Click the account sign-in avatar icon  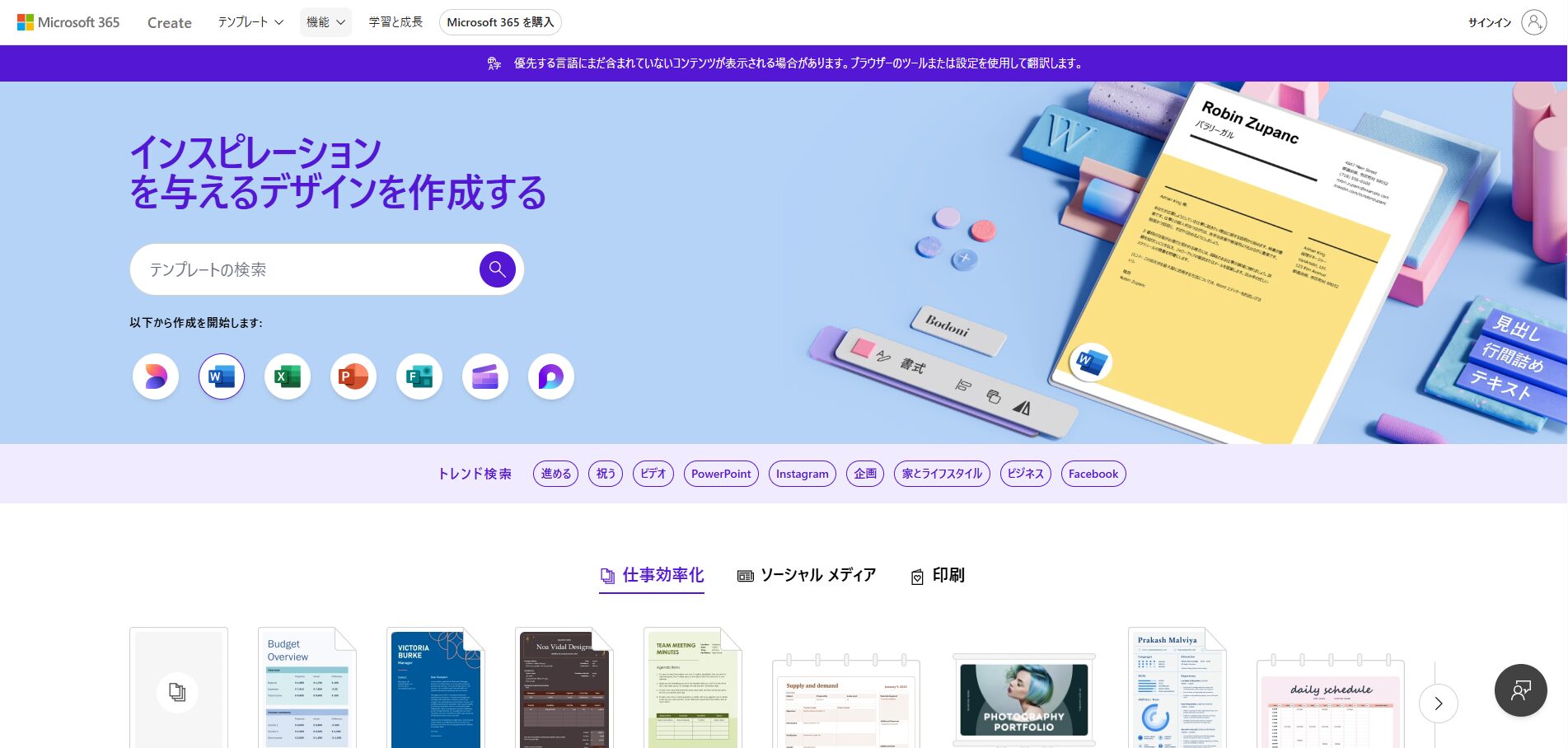tap(1533, 22)
